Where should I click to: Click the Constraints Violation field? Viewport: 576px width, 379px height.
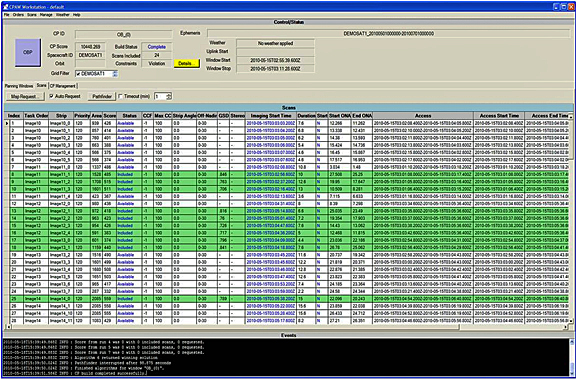coord(156,63)
